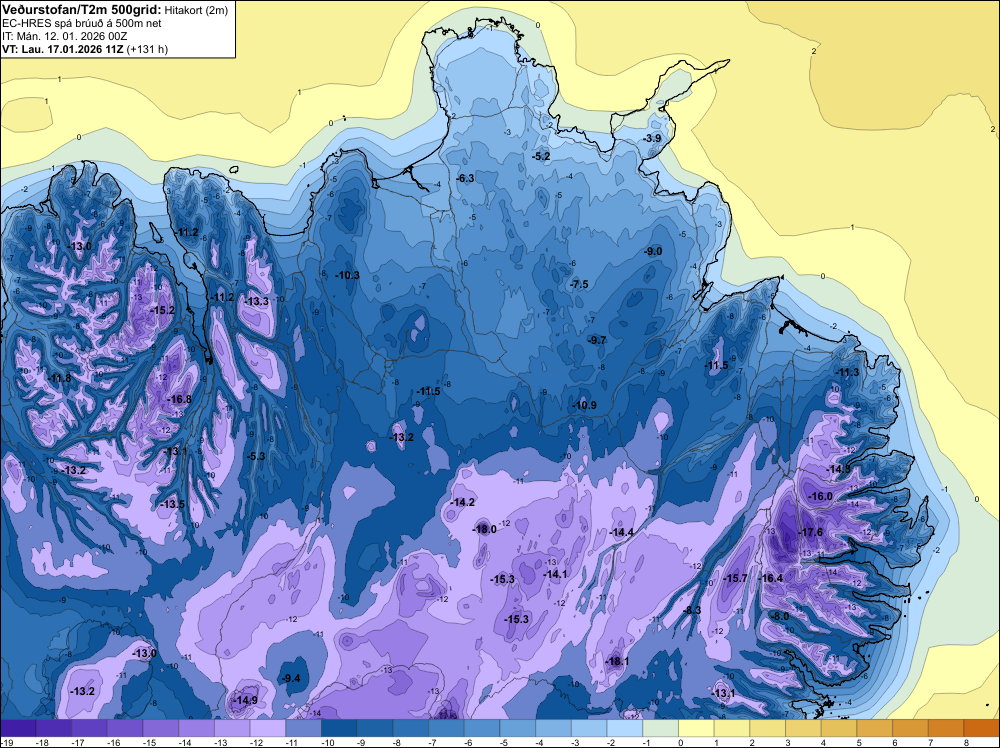The height and width of the screenshot is (748, 1000).
Task: Click the '8' legend scale label
Action: pyautogui.click(x=966, y=742)
